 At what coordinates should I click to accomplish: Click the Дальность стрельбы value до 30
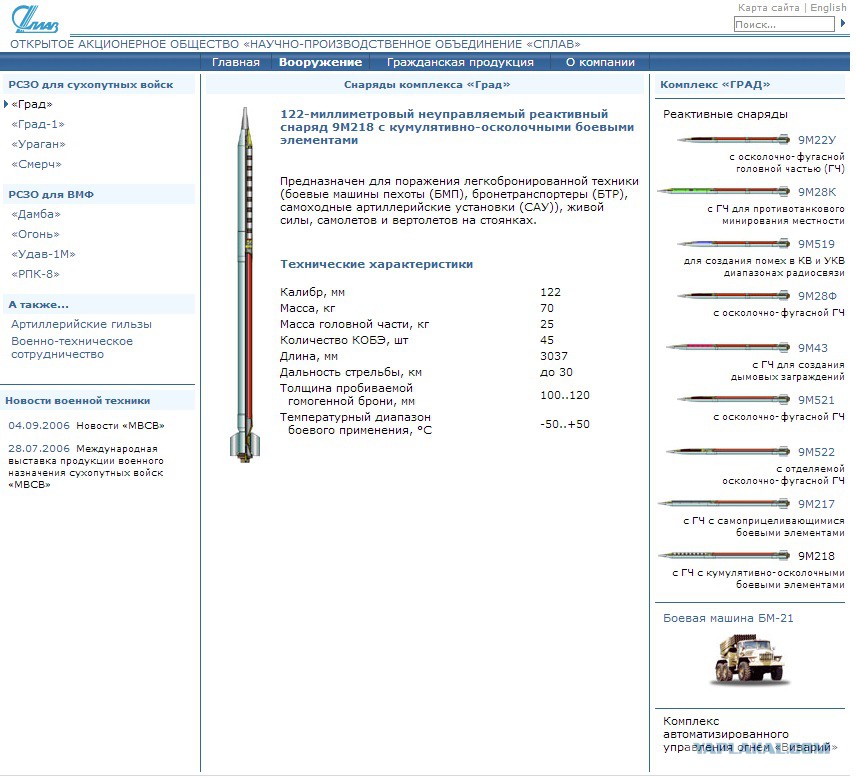(x=556, y=372)
